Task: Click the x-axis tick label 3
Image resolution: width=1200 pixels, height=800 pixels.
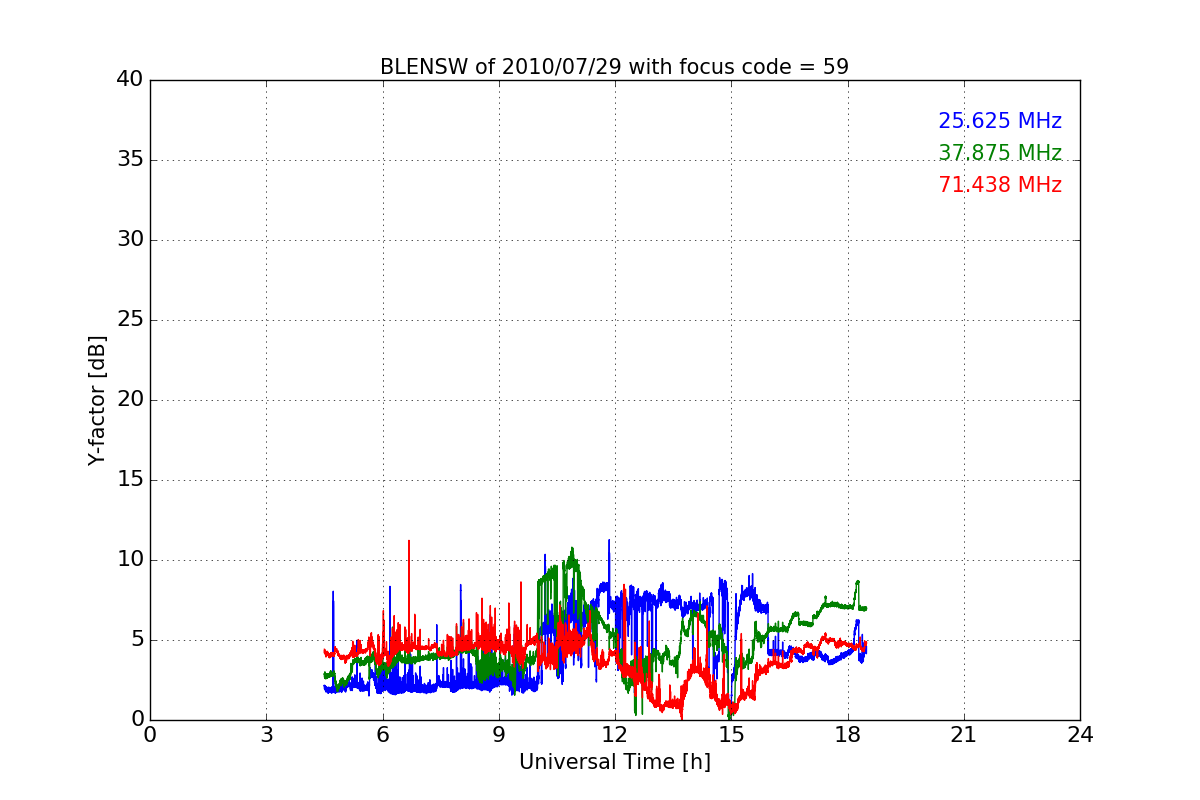Action: (x=266, y=735)
